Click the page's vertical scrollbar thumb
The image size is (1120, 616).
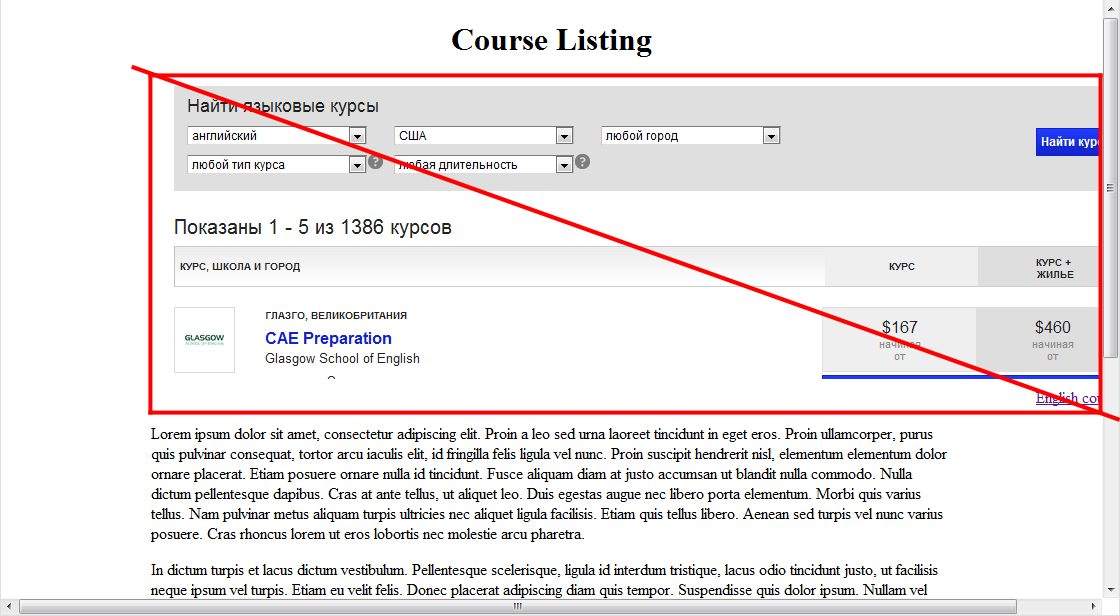click(x=1110, y=186)
